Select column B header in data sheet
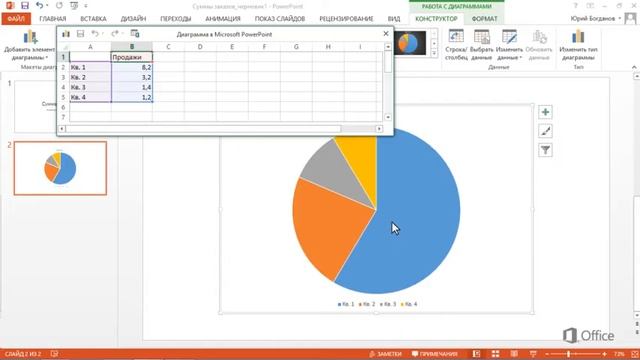 132,47
